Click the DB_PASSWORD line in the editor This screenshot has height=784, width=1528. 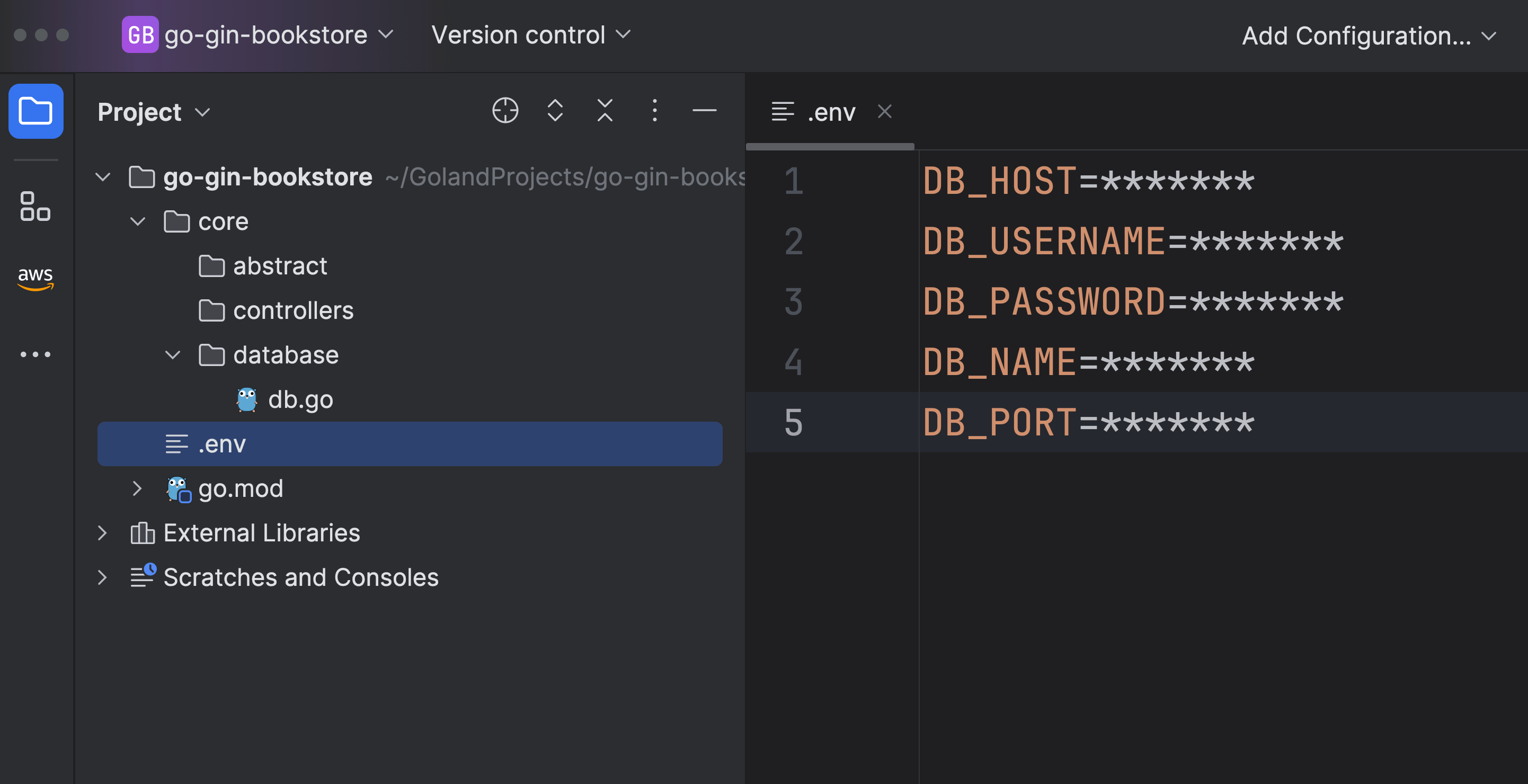pos(1132,302)
